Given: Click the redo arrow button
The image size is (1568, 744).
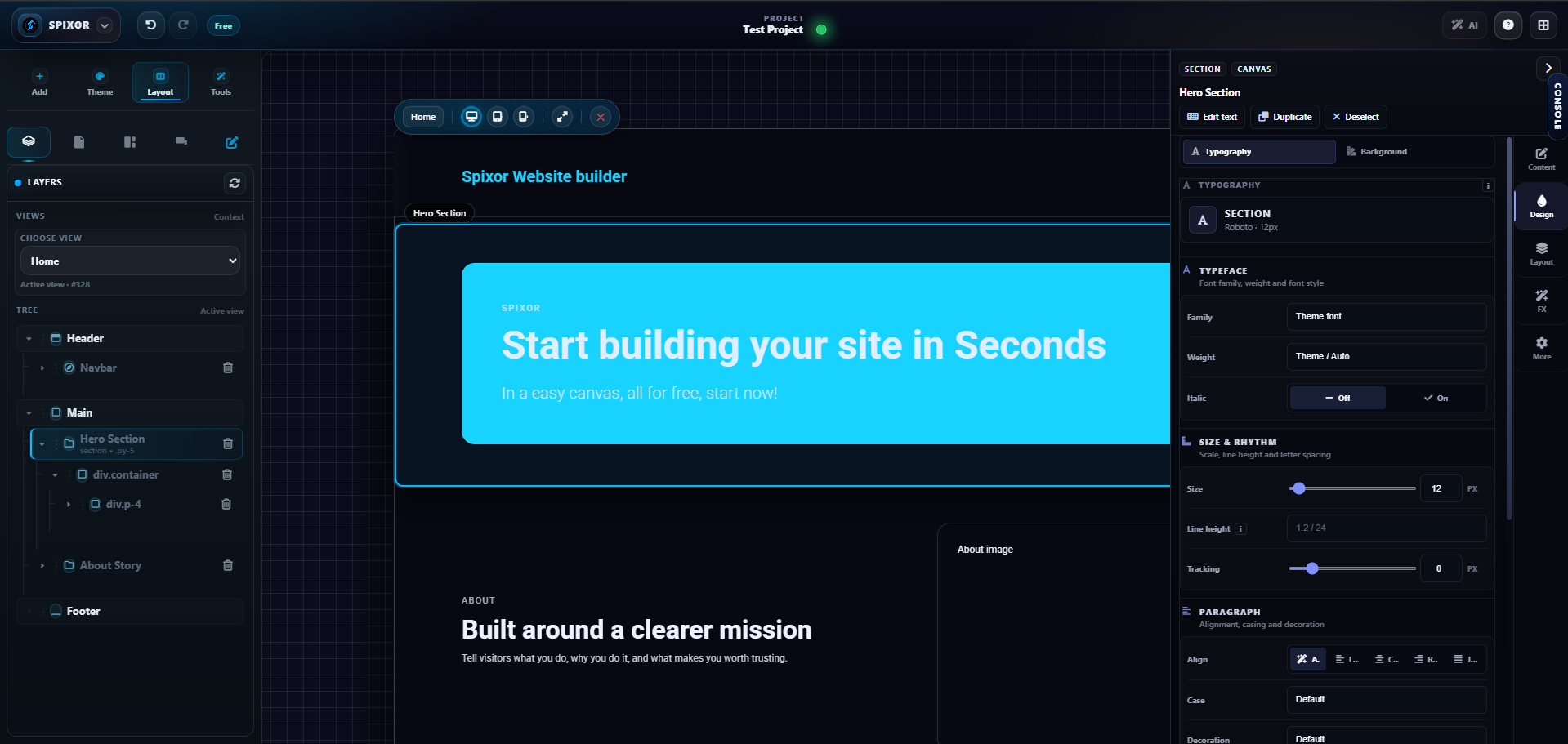Looking at the screenshot, I should pyautogui.click(x=183, y=25).
